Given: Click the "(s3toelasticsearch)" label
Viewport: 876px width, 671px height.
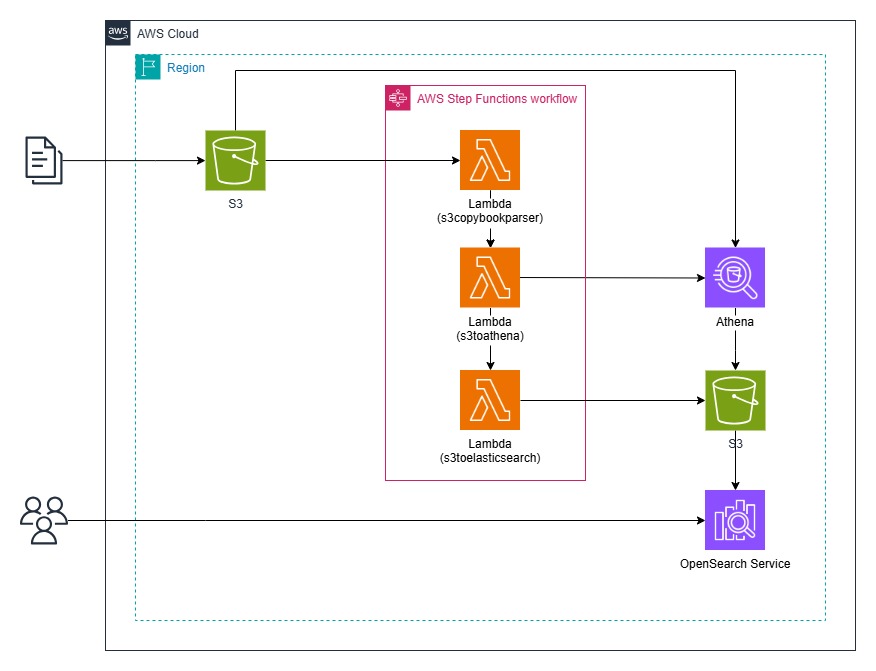Looking at the screenshot, I should pos(490,458).
